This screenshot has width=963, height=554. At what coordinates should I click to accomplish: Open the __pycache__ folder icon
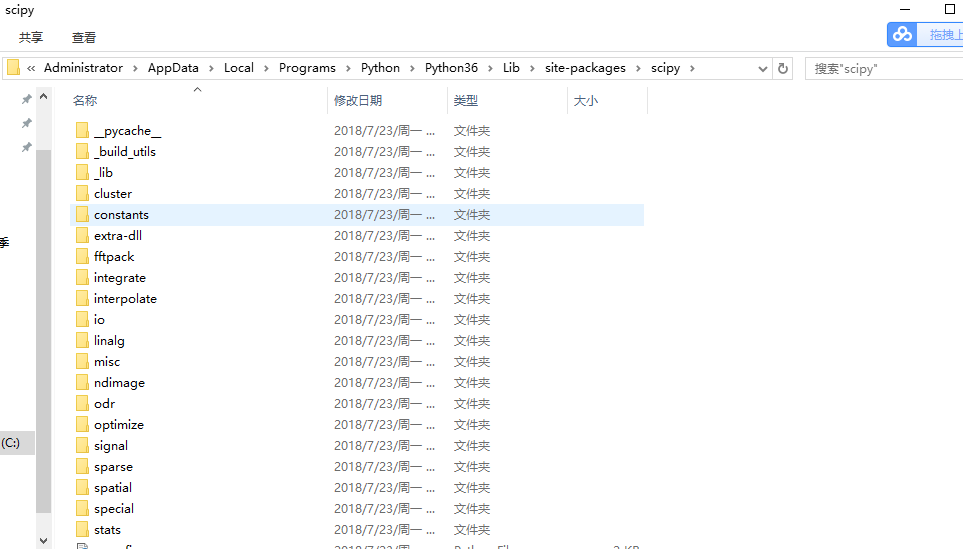82,130
